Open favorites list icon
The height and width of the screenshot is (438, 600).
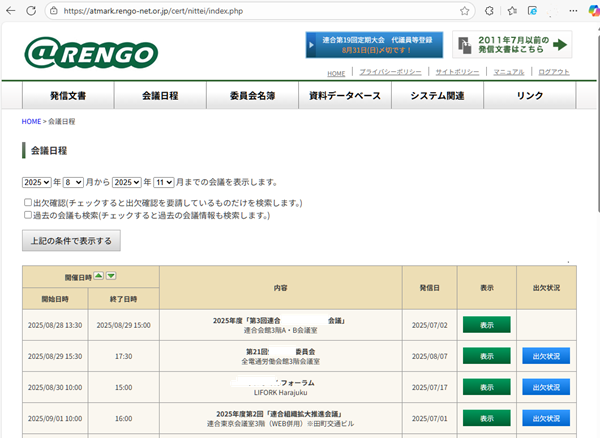point(512,11)
